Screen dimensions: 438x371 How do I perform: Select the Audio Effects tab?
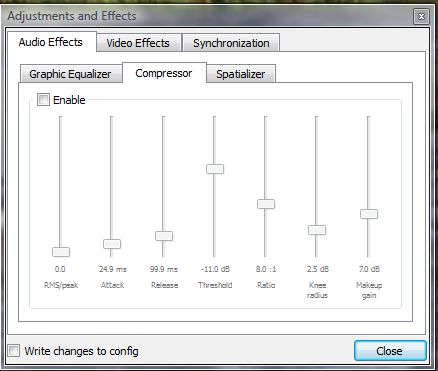(51, 42)
